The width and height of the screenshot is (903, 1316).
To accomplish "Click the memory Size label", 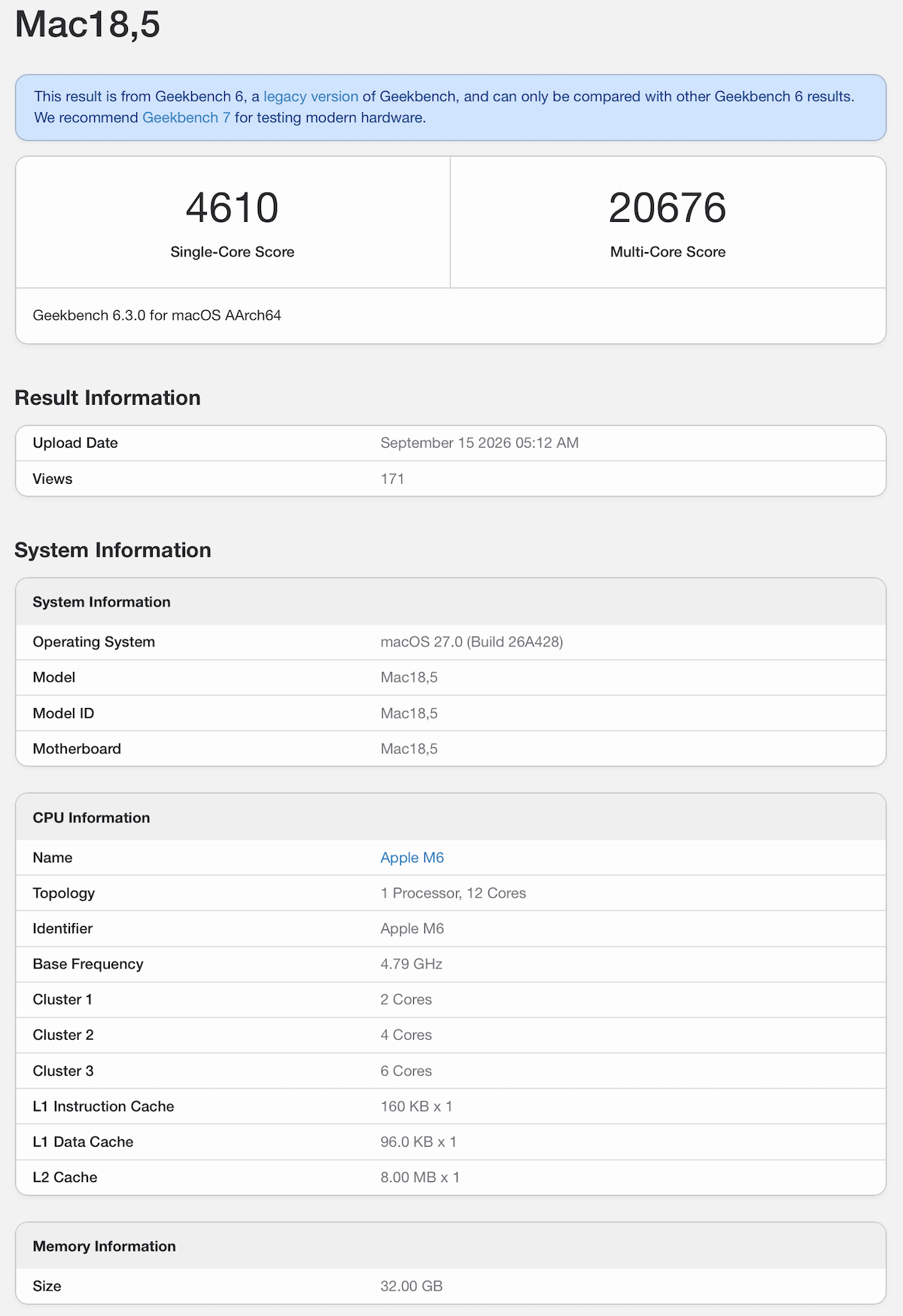I will pos(47,1287).
